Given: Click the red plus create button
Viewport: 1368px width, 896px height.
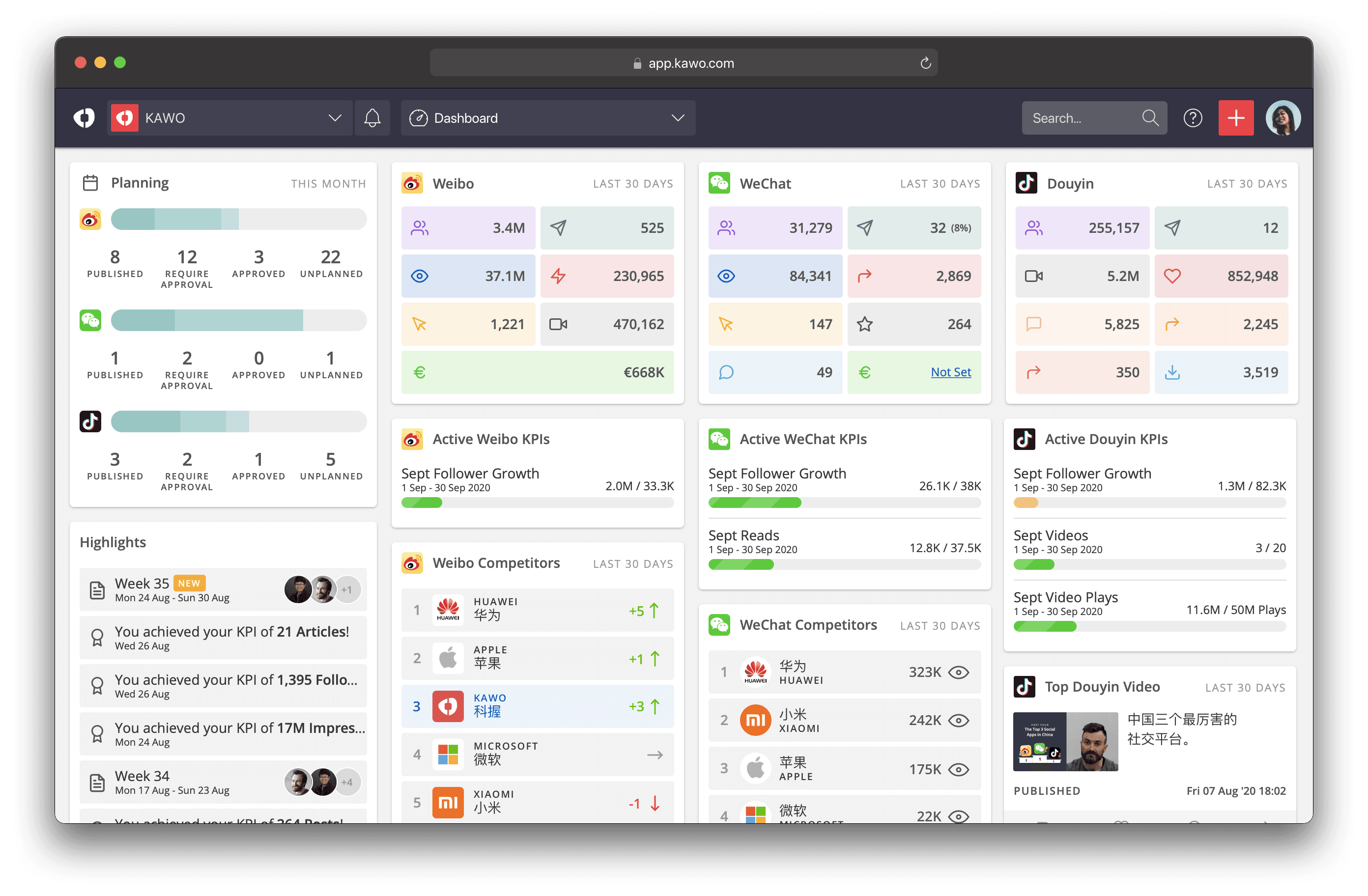Looking at the screenshot, I should coord(1235,118).
